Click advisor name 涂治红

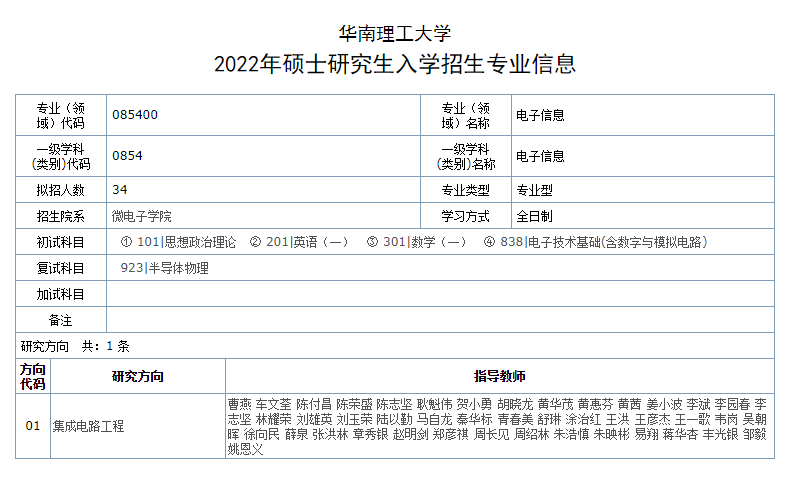tap(583, 419)
